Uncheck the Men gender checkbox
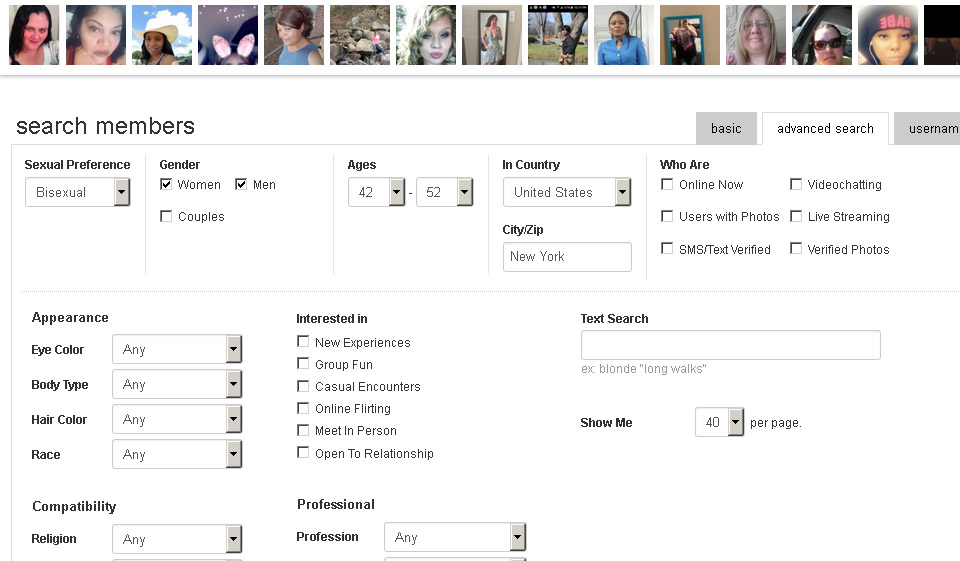The image size is (960, 561). [x=241, y=184]
